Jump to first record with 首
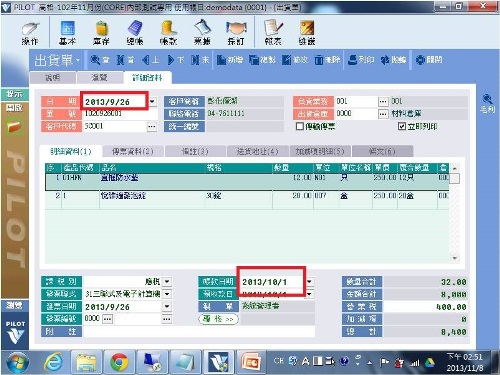This screenshot has width=500, height=375. point(126,60)
